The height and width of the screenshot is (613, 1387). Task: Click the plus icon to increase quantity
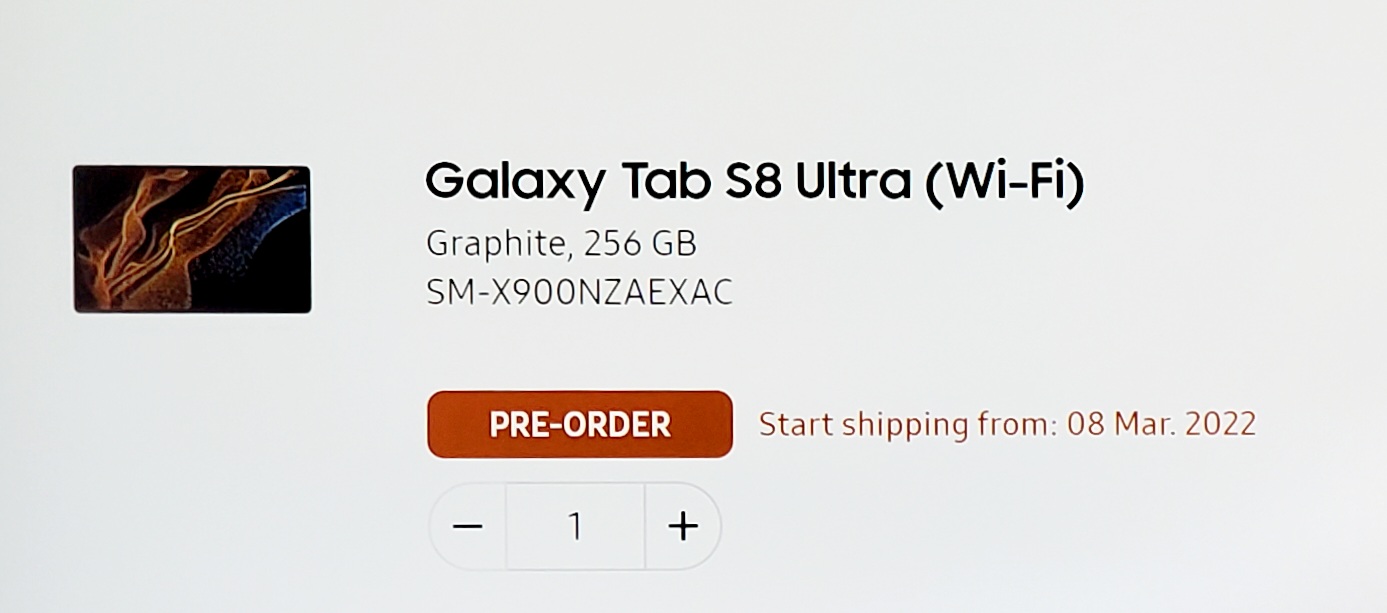point(683,526)
